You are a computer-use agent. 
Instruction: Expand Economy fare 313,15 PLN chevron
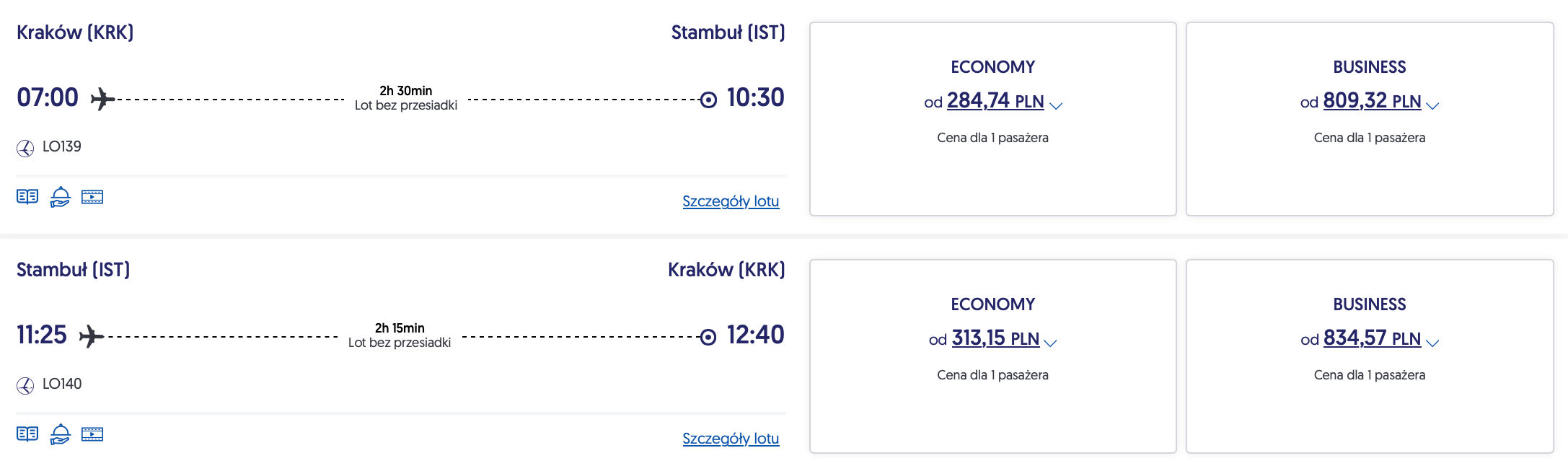click(1050, 343)
